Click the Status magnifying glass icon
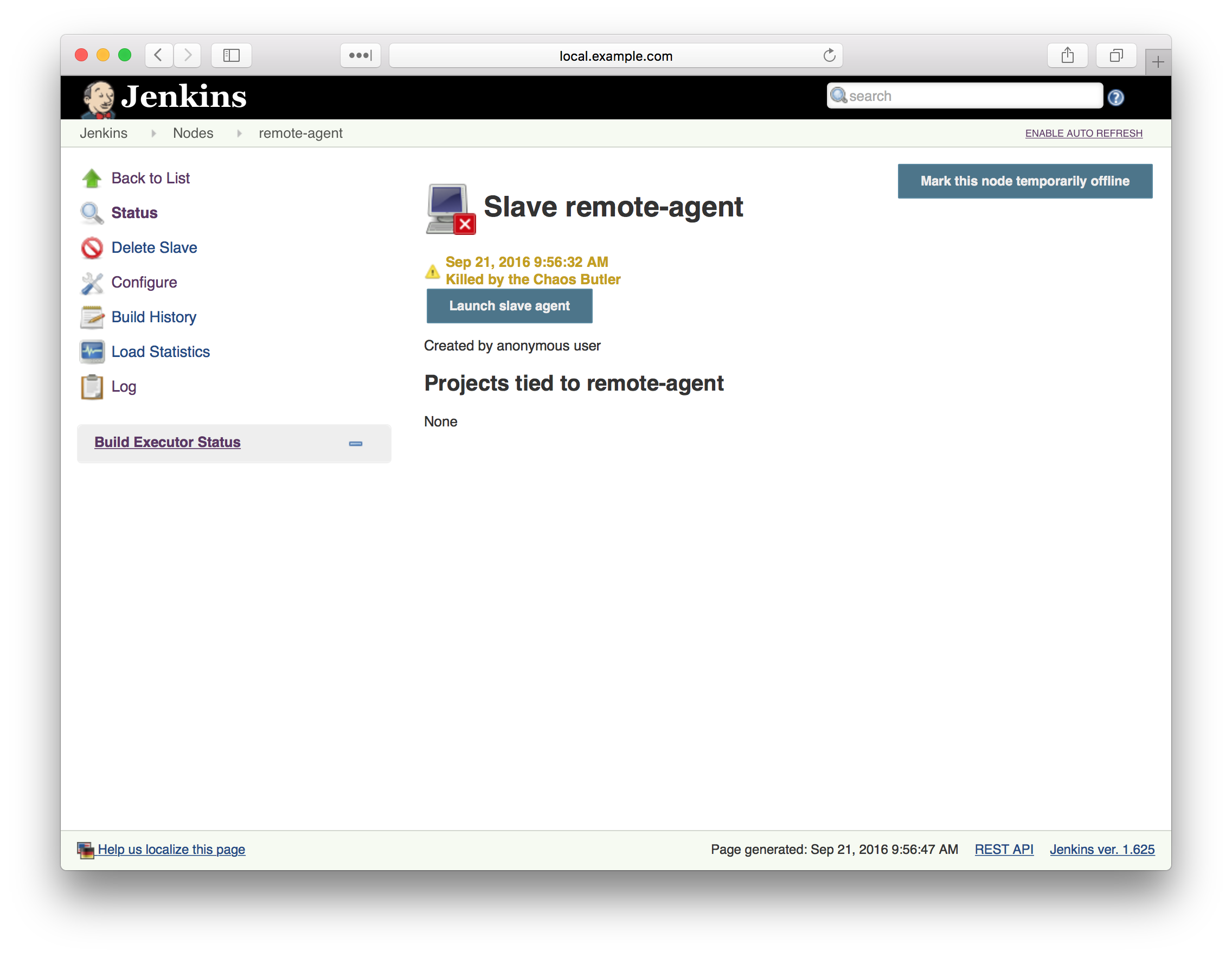The width and height of the screenshot is (1232, 957). (x=92, y=213)
